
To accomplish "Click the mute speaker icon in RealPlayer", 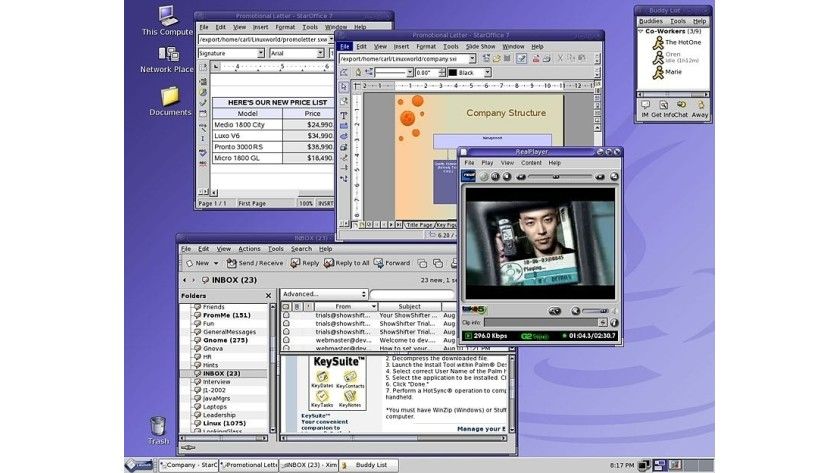I will pos(575,311).
